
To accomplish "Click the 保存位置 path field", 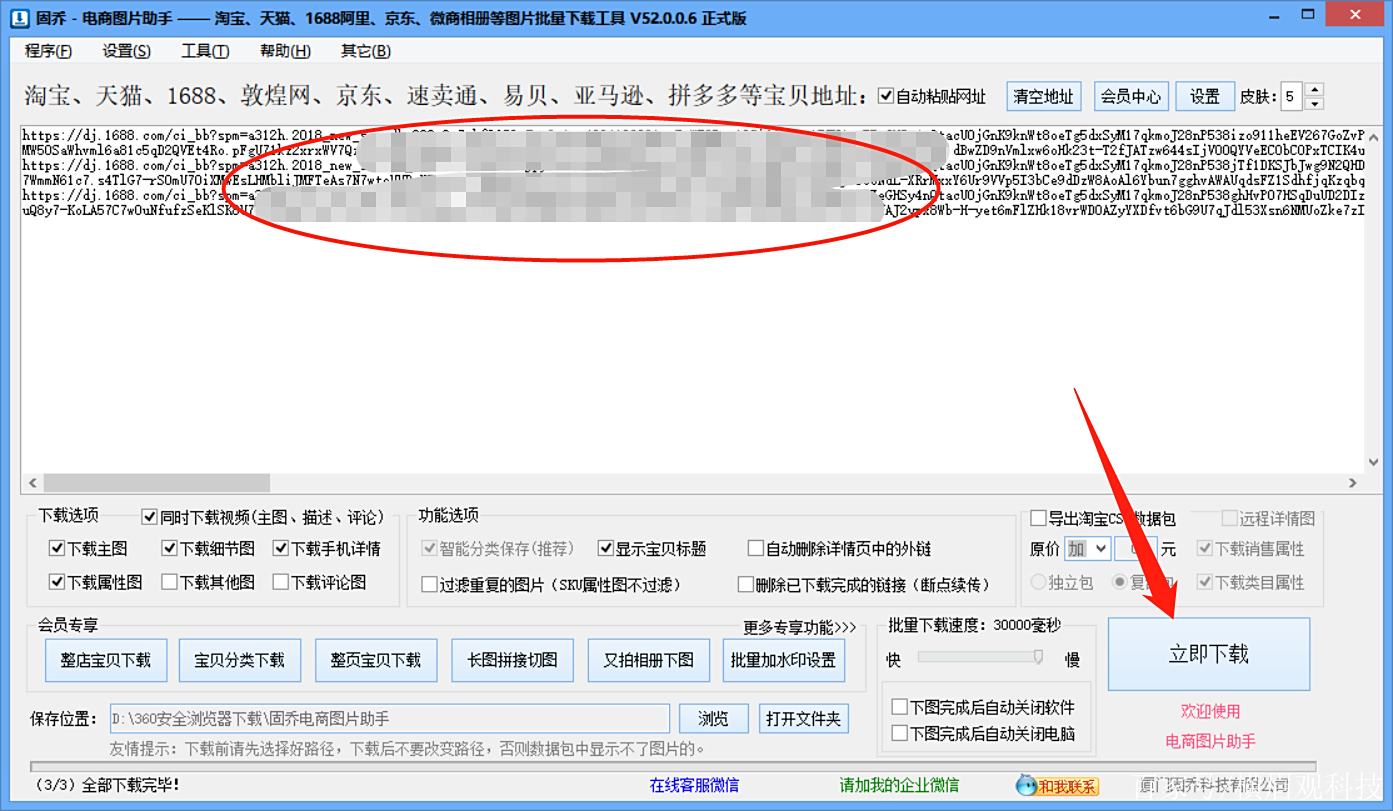I will point(389,718).
